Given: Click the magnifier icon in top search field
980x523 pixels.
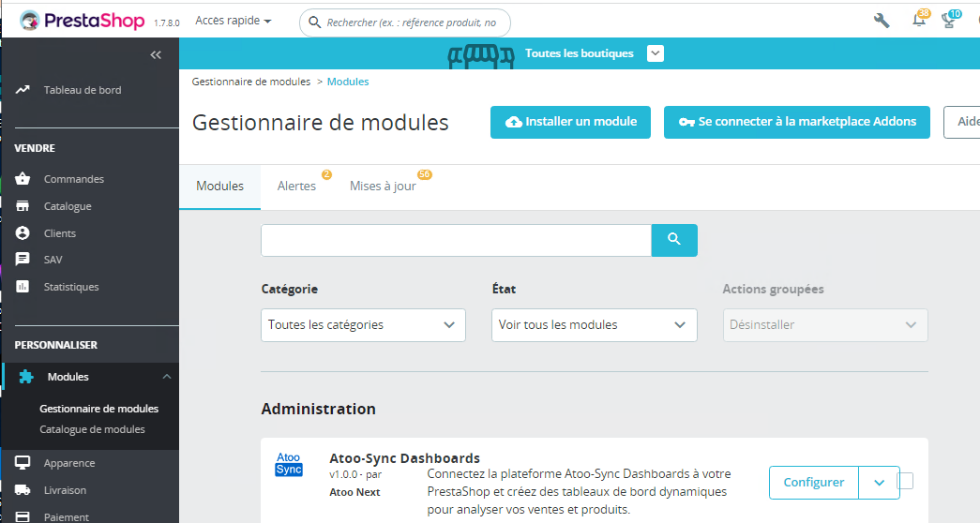Looking at the screenshot, I should 315,22.
